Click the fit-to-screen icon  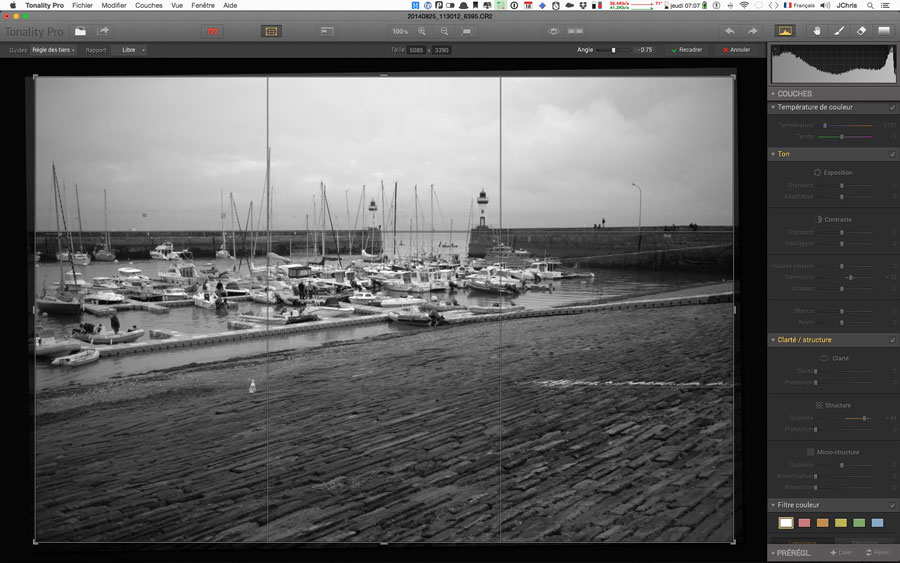click(467, 32)
